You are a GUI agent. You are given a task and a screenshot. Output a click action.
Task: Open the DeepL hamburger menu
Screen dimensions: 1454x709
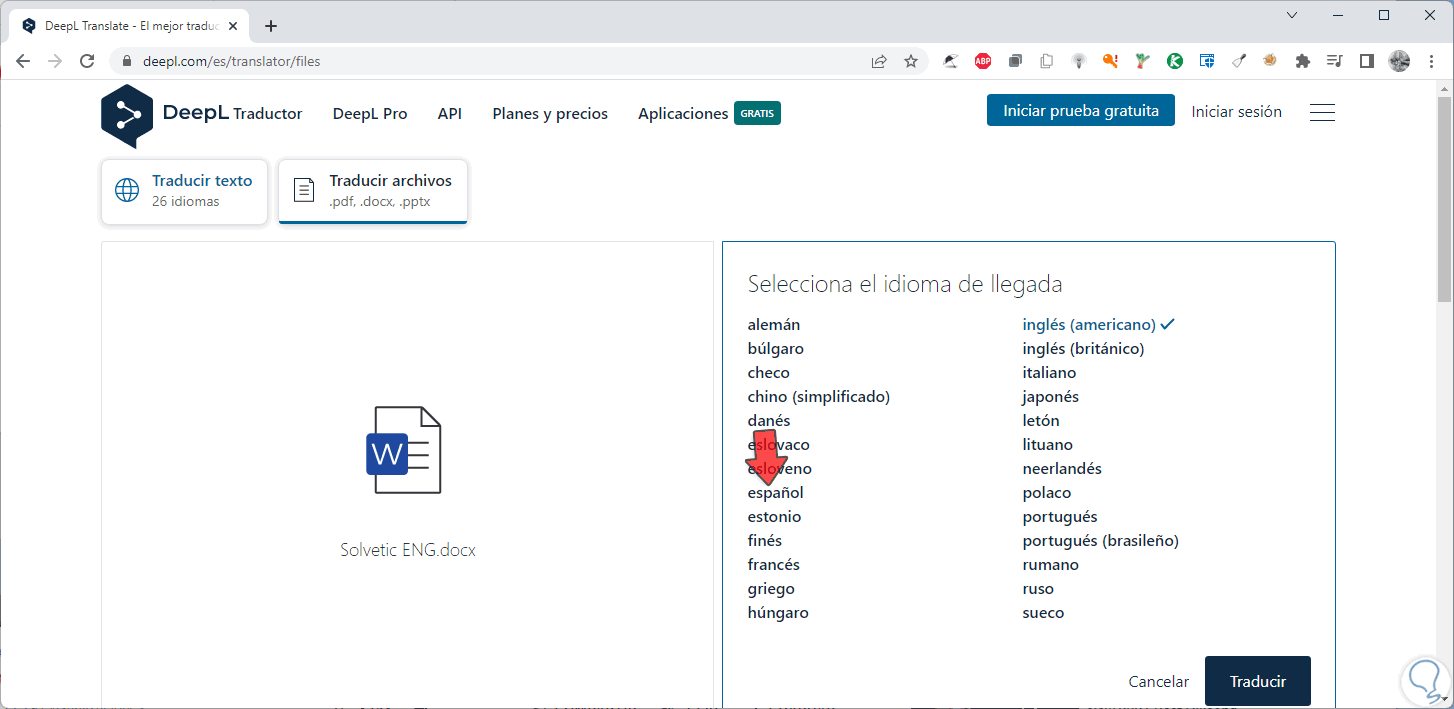click(x=1322, y=112)
